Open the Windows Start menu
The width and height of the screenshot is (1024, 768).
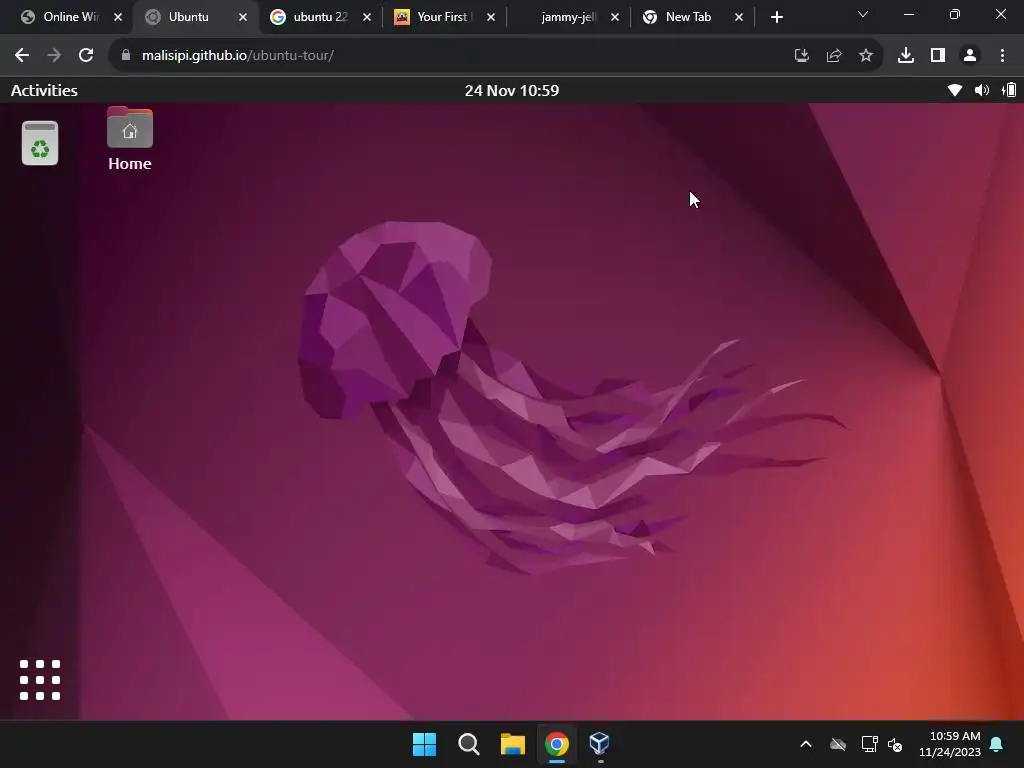[x=424, y=744]
